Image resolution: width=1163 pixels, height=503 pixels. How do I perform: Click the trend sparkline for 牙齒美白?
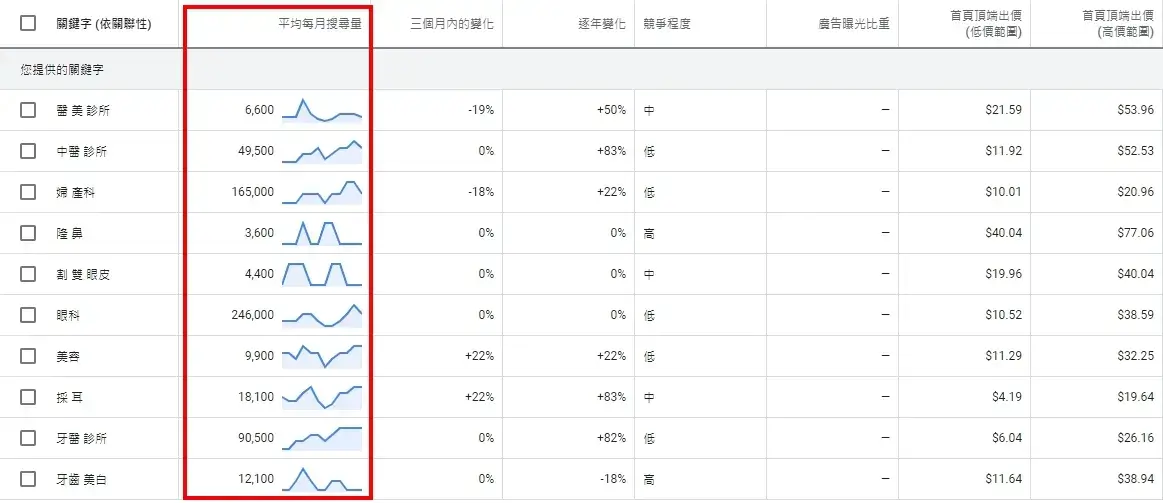[321, 479]
